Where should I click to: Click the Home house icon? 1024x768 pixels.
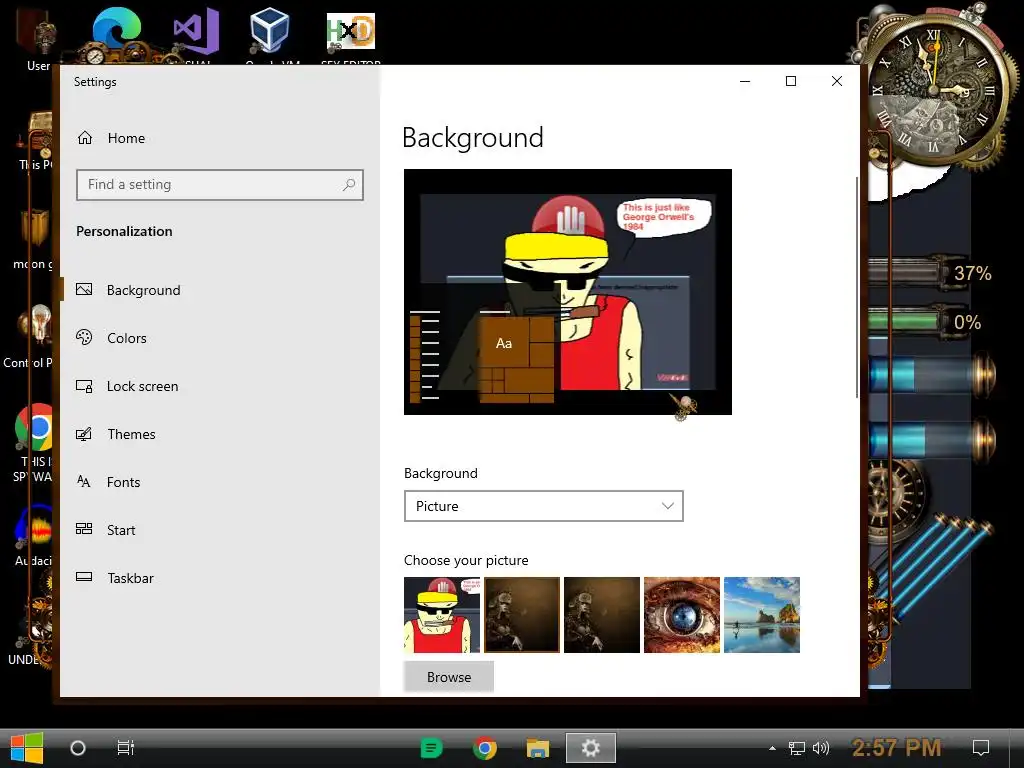(85, 138)
